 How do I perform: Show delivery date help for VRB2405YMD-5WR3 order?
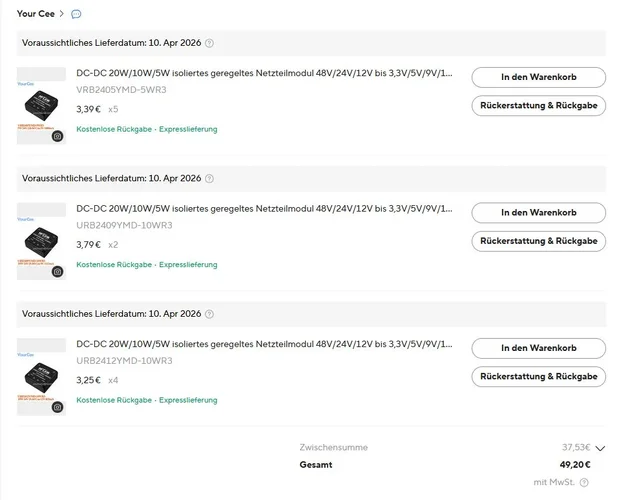(210, 43)
